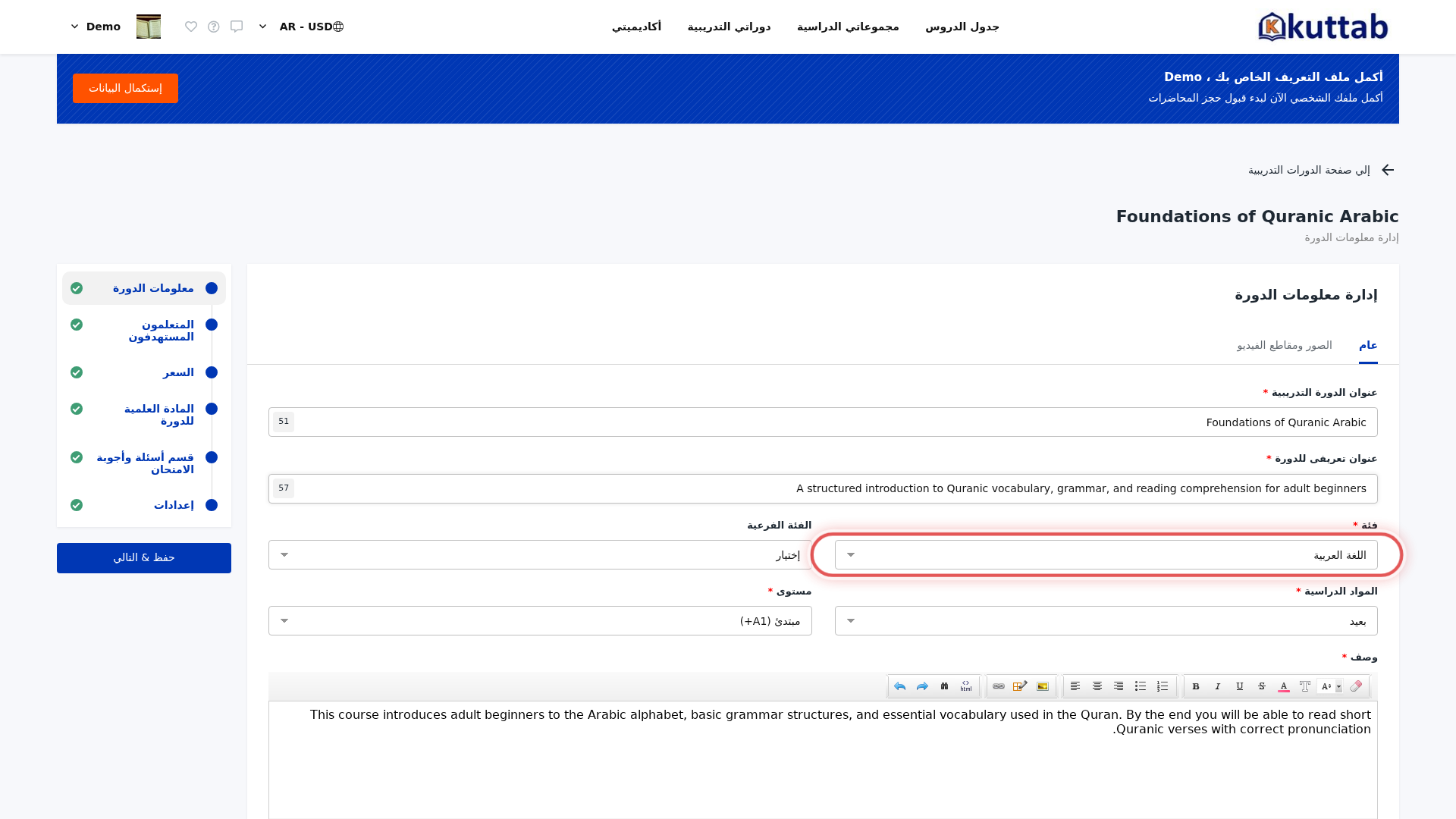1456x819 pixels.
Task: Click the back arrow to training courses page
Action: pos(1388,170)
